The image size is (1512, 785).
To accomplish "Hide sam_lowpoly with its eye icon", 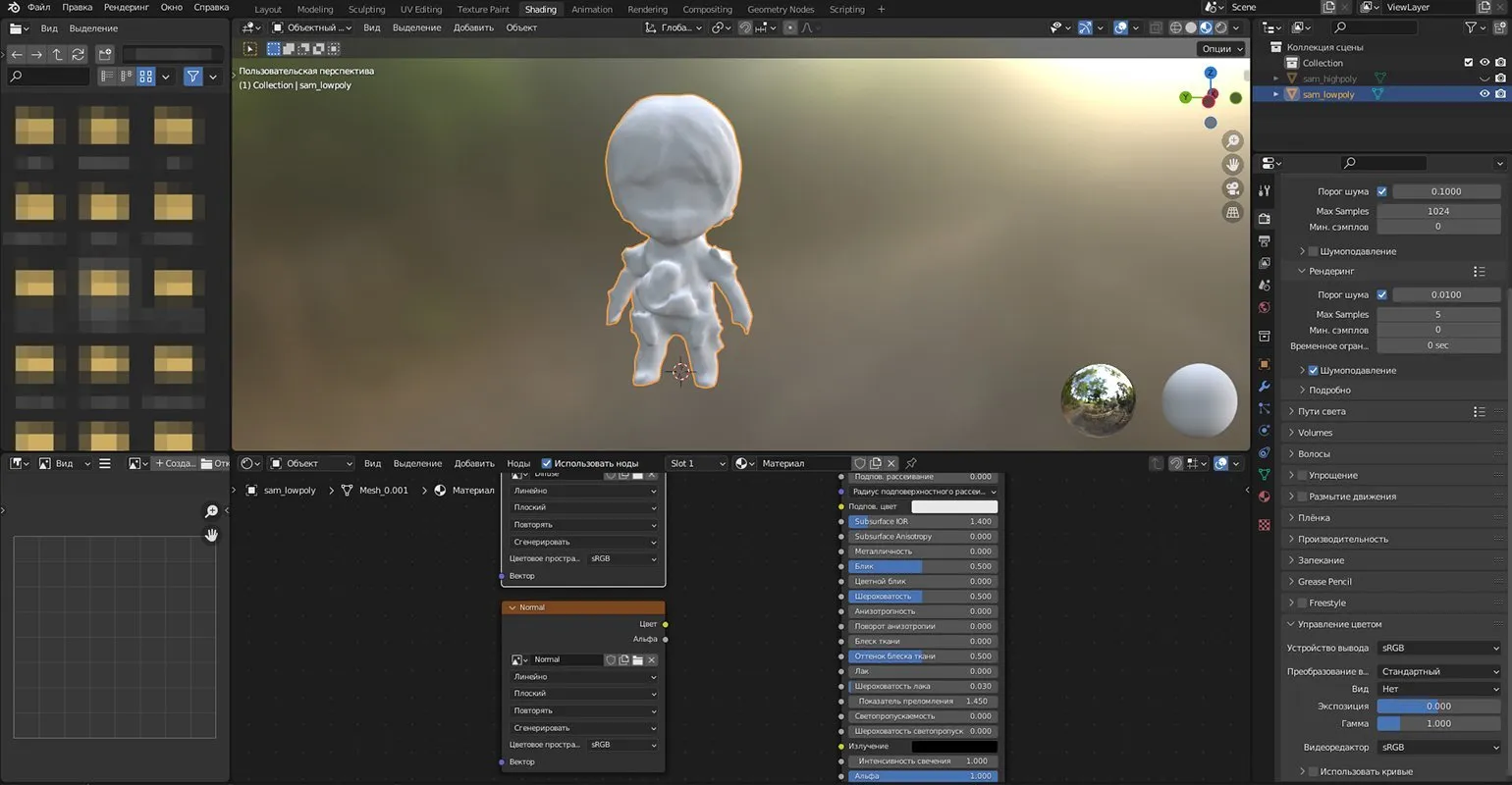I will pyautogui.click(x=1485, y=94).
